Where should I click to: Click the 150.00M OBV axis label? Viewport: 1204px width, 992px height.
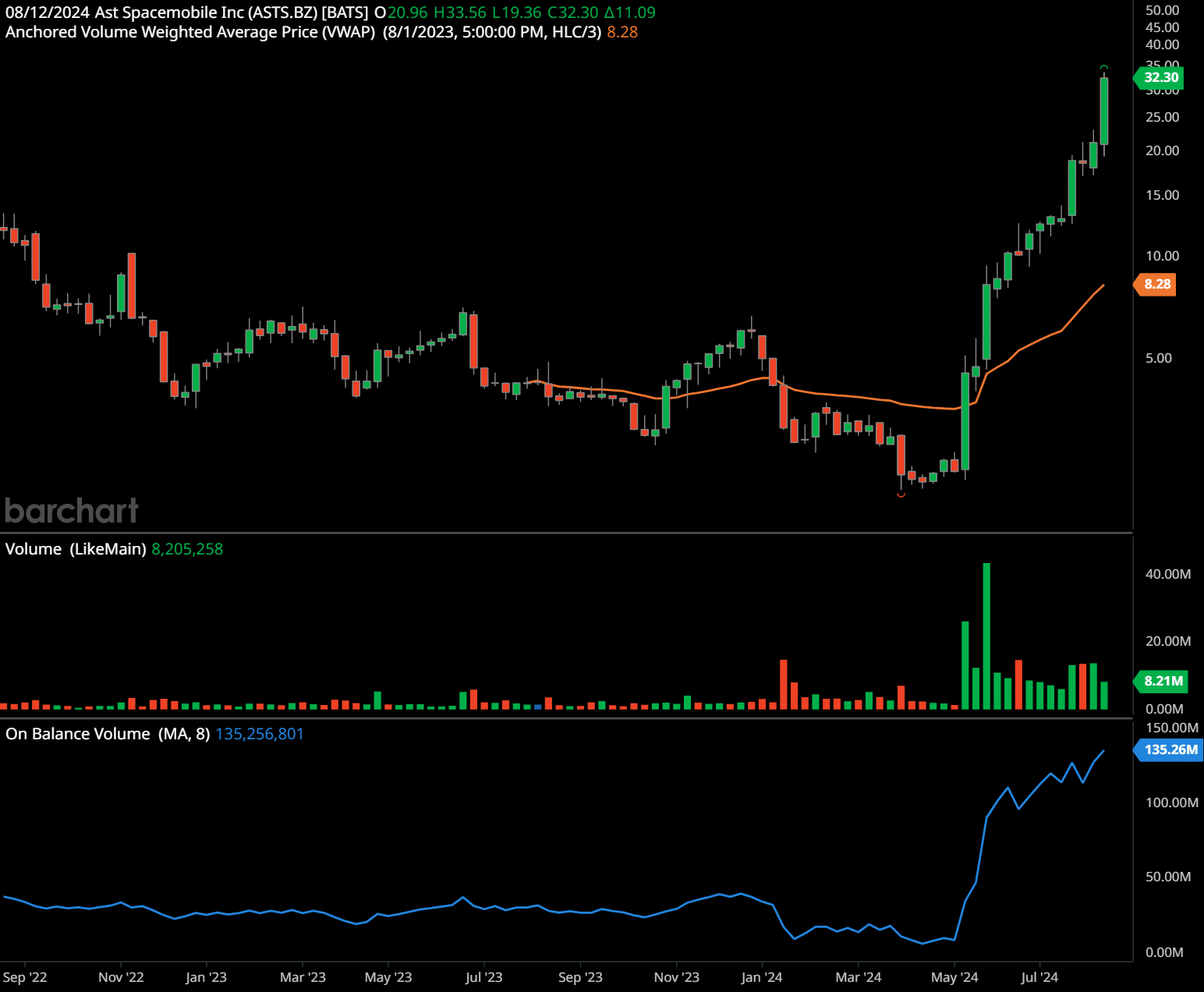1171,728
